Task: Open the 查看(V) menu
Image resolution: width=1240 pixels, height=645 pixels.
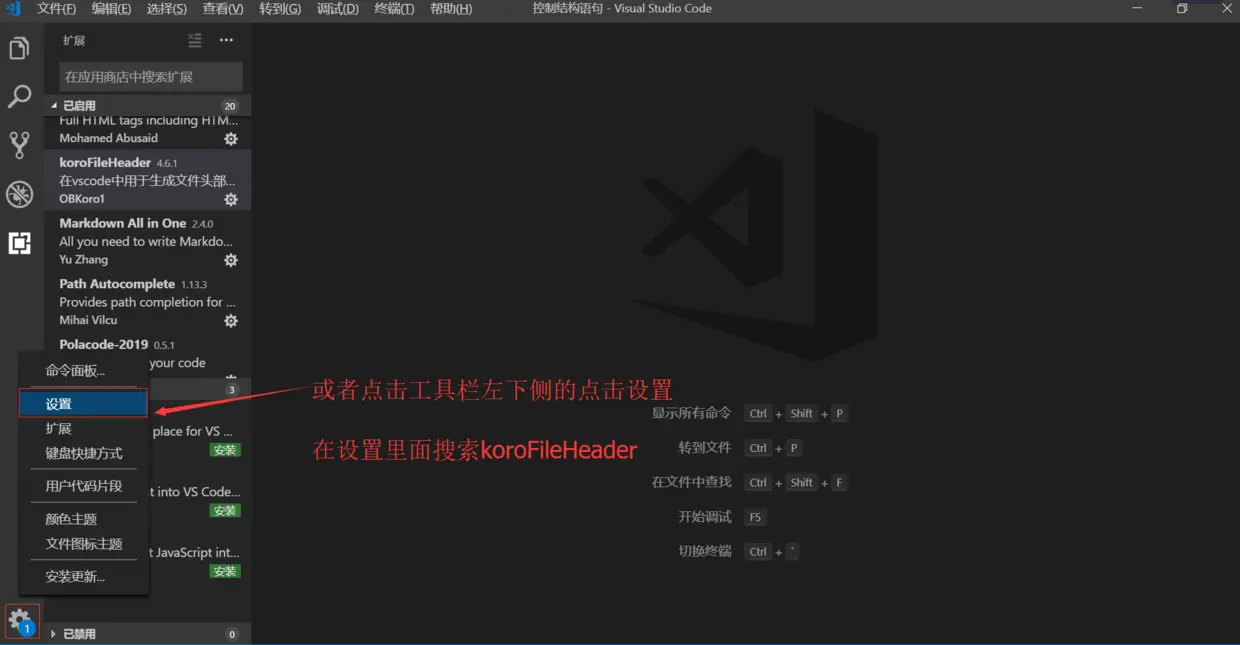Action: [x=222, y=8]
